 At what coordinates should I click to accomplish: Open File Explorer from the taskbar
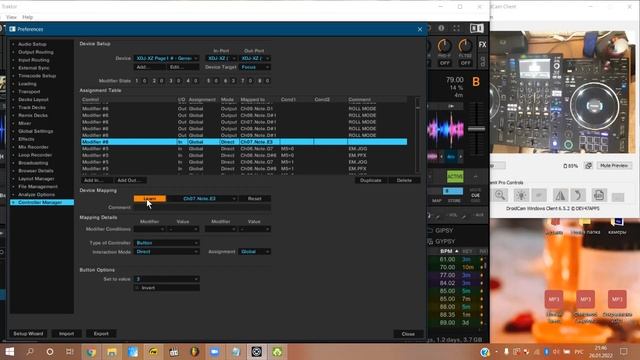112,352
